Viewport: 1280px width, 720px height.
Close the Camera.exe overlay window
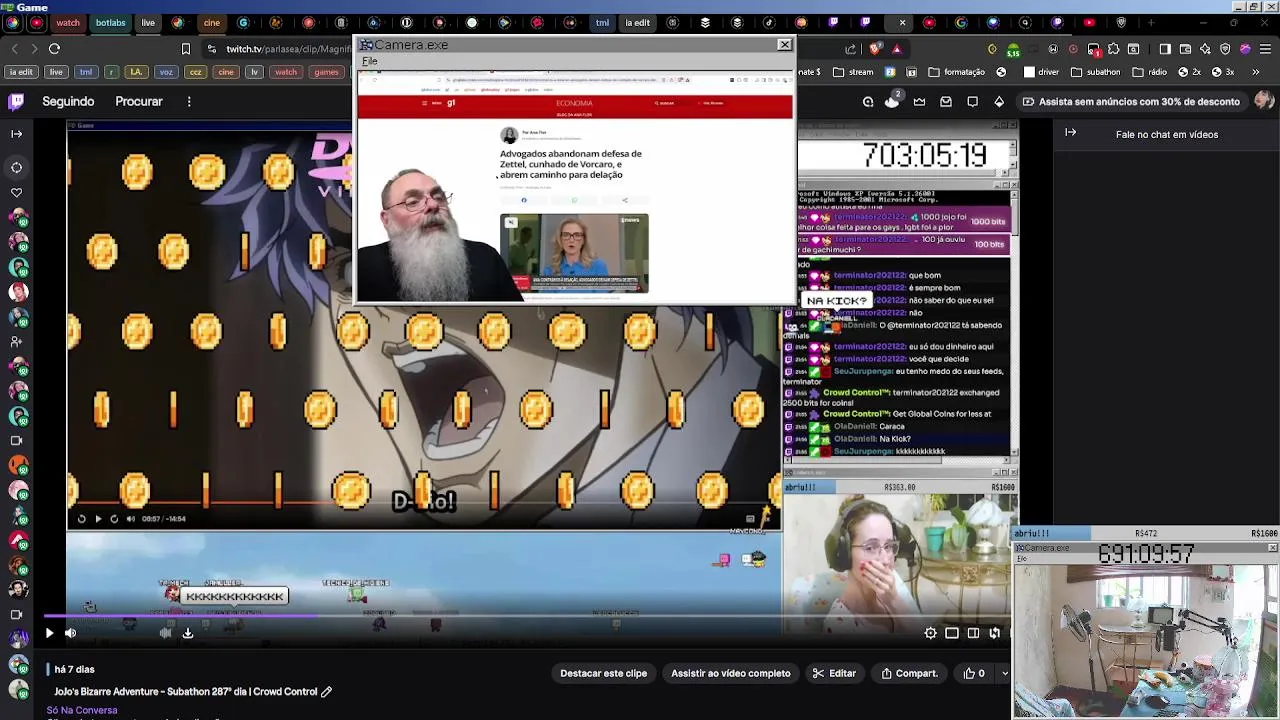784,45
